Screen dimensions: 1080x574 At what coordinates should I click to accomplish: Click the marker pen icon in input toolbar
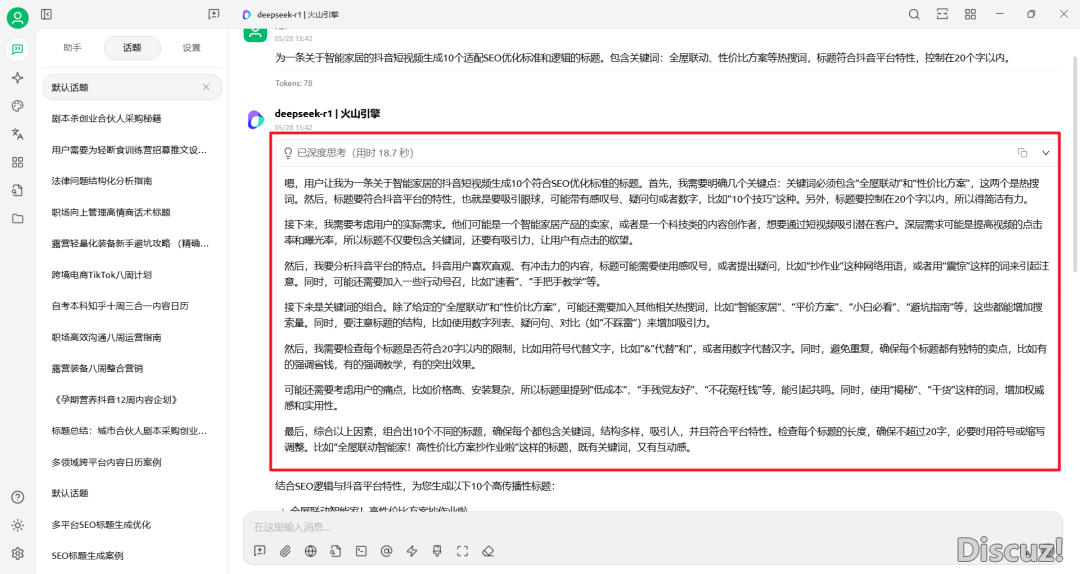pyautogui.click(x=437, y=551)
